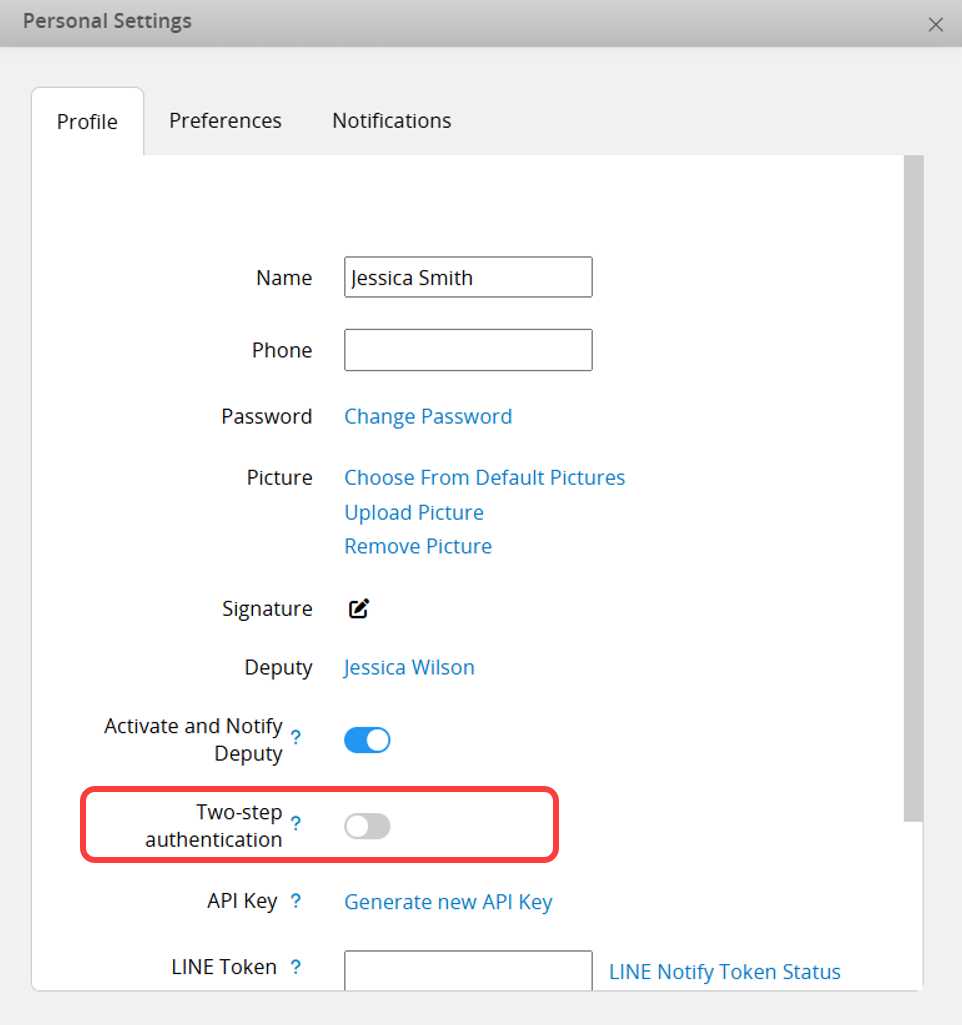Image resolution: width=962 pixels, height=1025 pixels.
Task: Click the API Key help question mark
Action: click(x=296, y=901)
